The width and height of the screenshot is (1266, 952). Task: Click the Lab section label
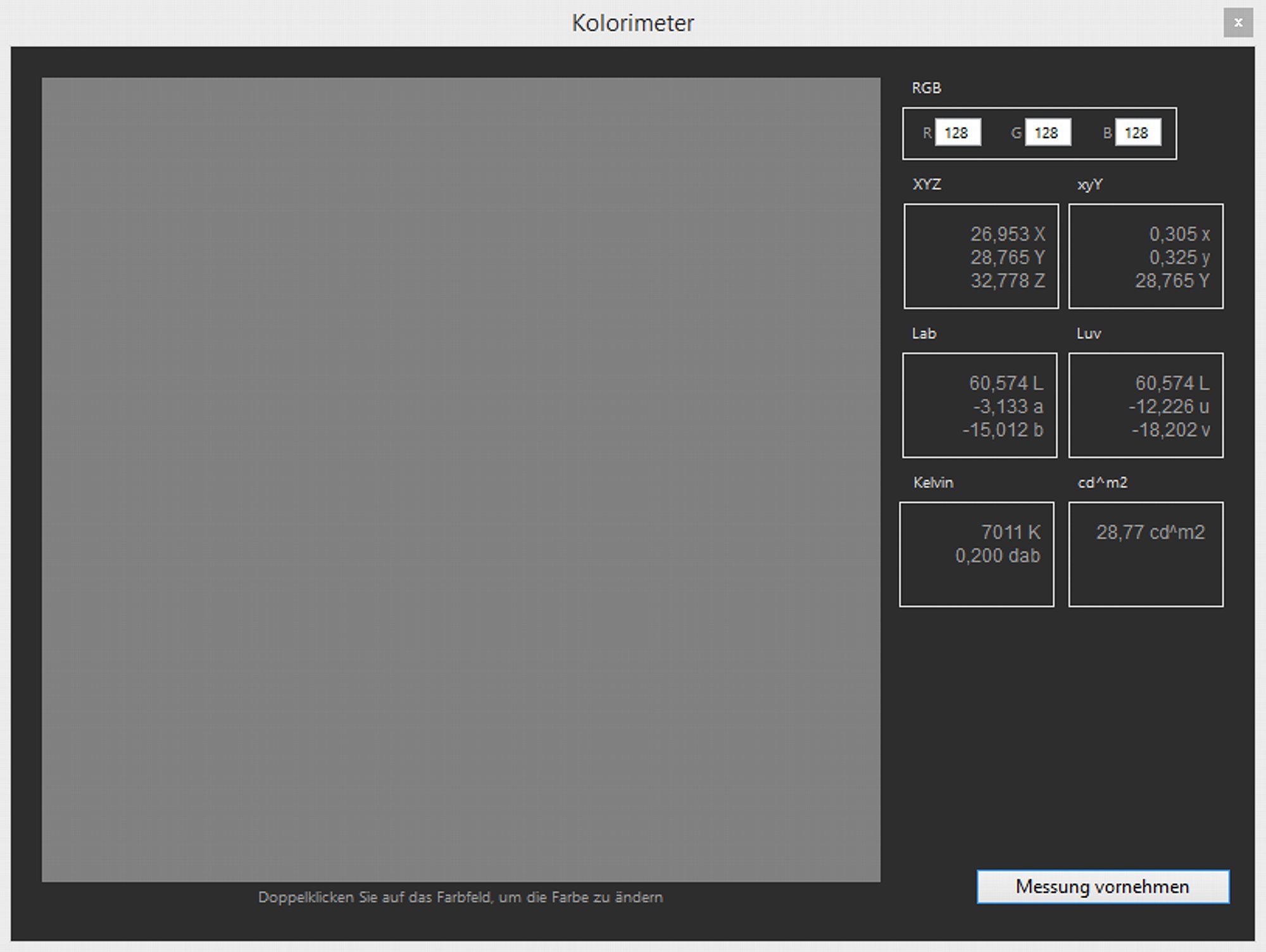(x=924, y=334)
